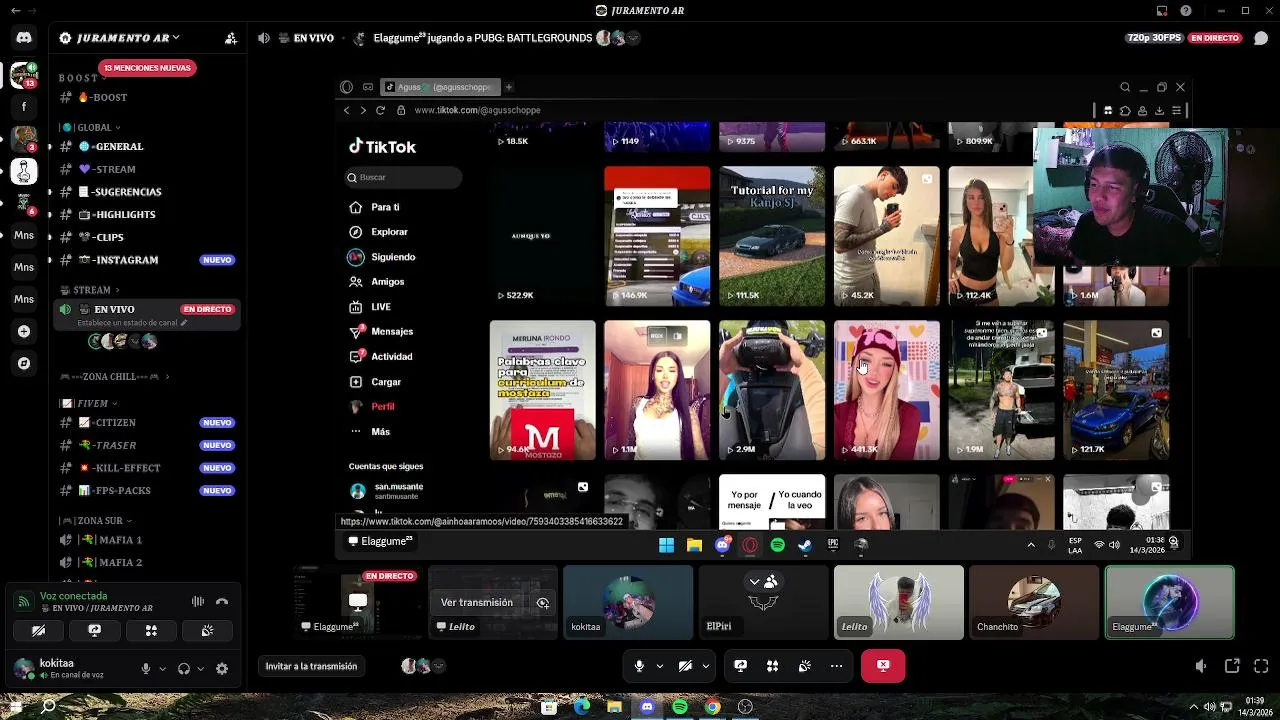
Task: Open input device options arrow in user panel
Action: [161, 669]
